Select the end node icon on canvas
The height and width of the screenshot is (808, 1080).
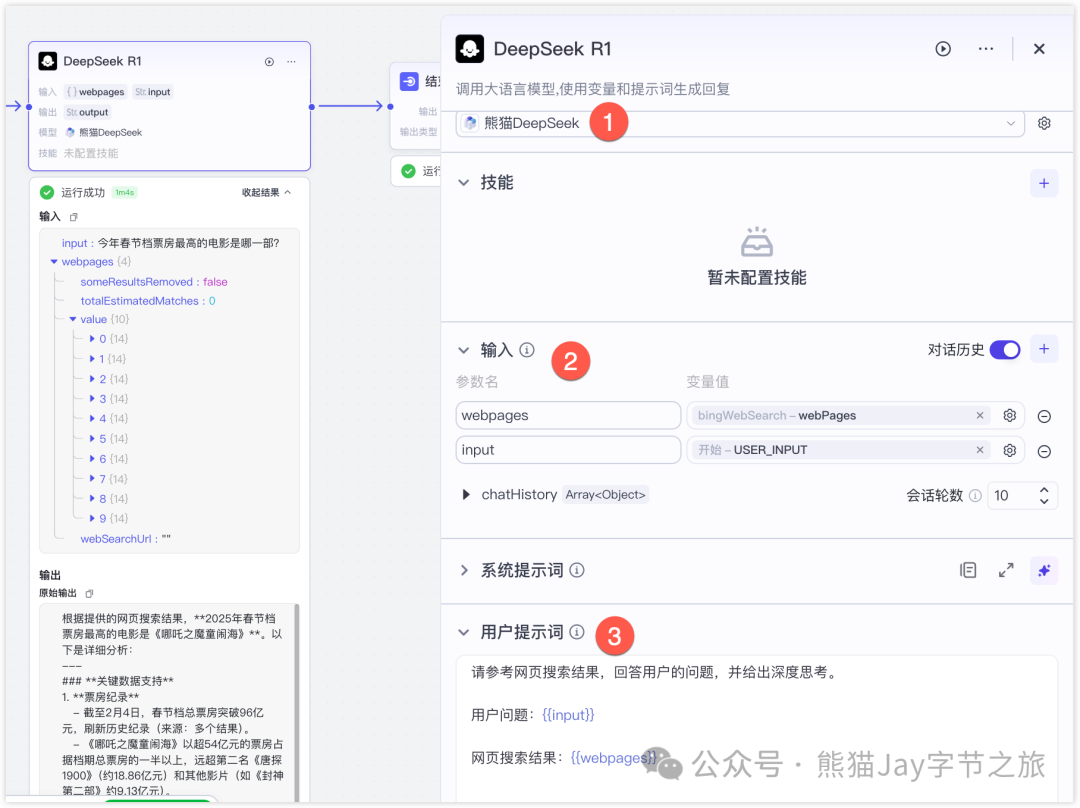click(x=409, y=81)
